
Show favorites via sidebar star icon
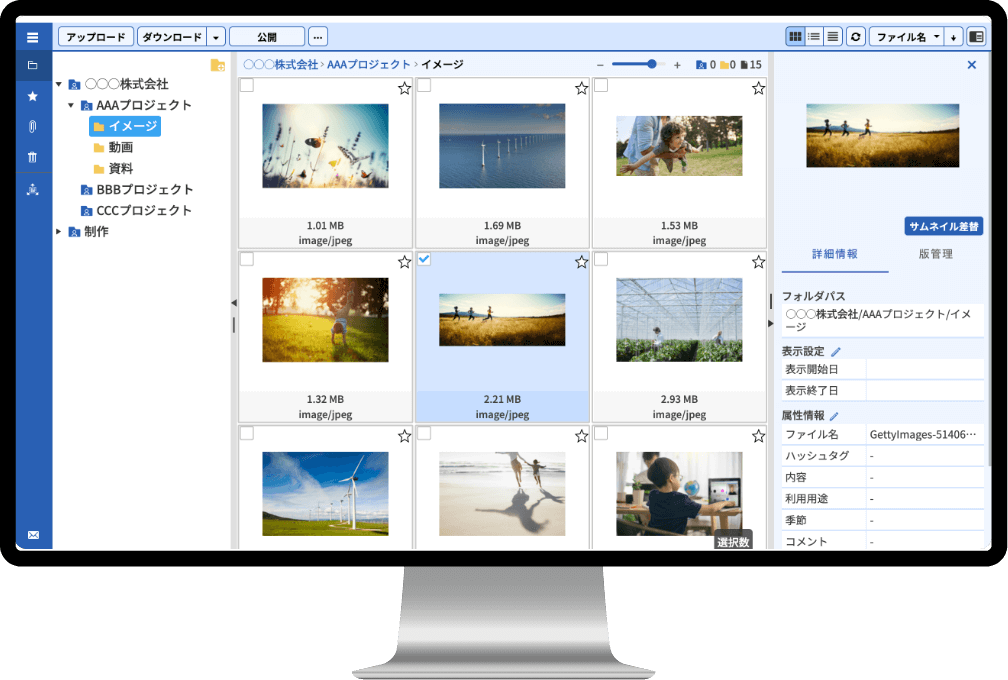pyautogui.click(x=32, y=96)
